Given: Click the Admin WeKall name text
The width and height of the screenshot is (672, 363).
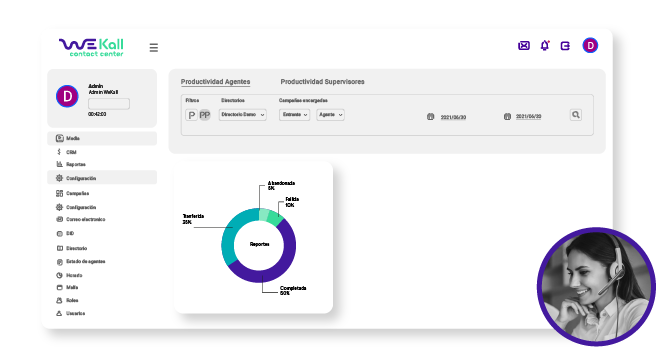Looking at the screenshot, I should (103, 92).
